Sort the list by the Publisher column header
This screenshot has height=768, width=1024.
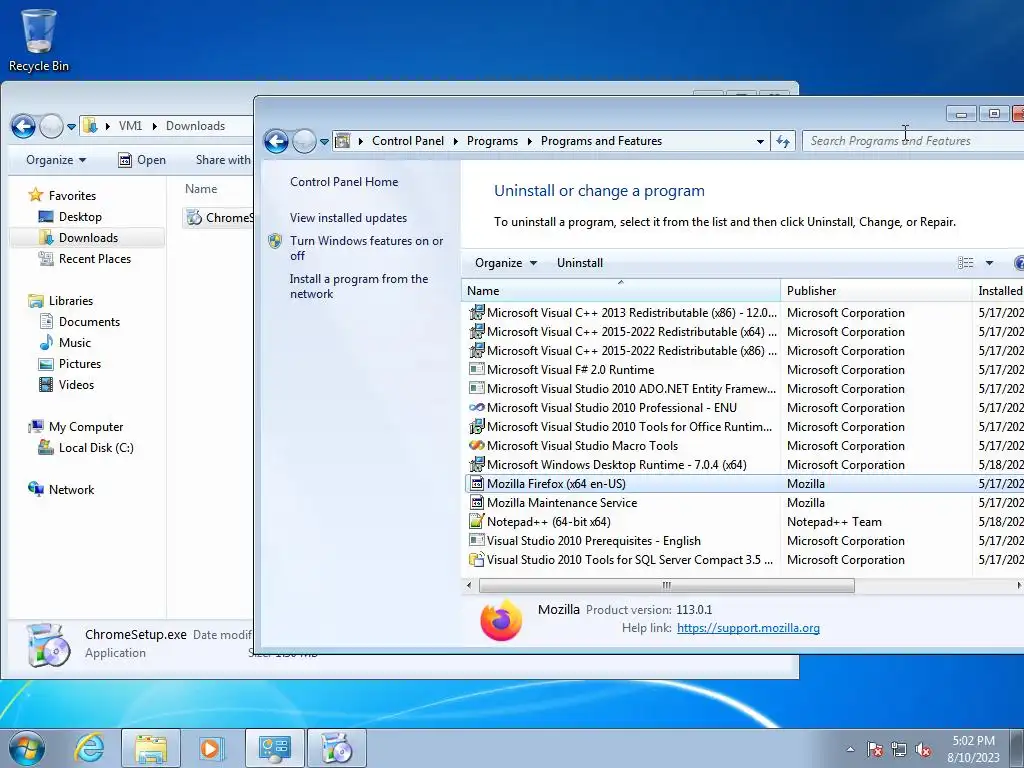876,291
